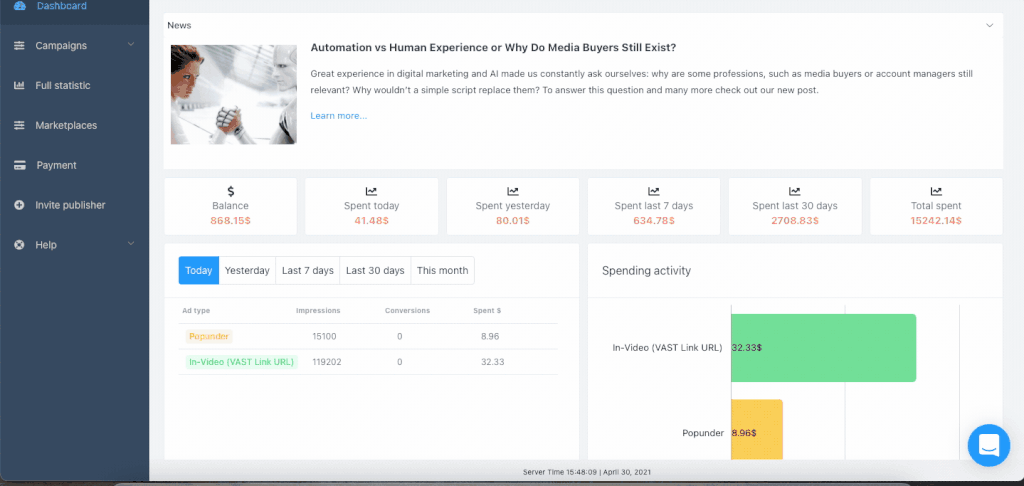Click the chart icon above Spent last 7 days
Image resolution: width=1024 pixels, height=486 pixels.
tap(654, 191)
